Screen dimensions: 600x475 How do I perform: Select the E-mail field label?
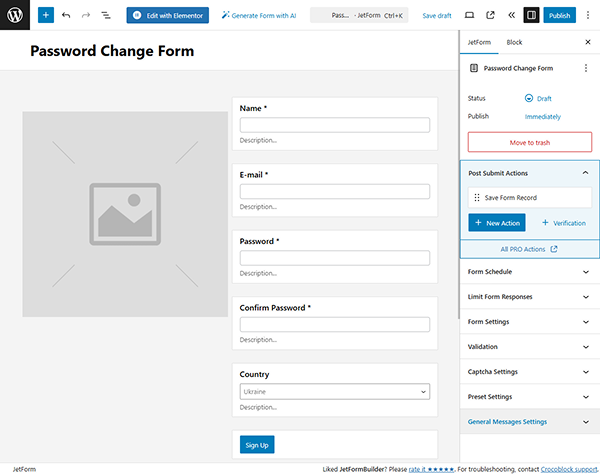click(x=254, y=175)
